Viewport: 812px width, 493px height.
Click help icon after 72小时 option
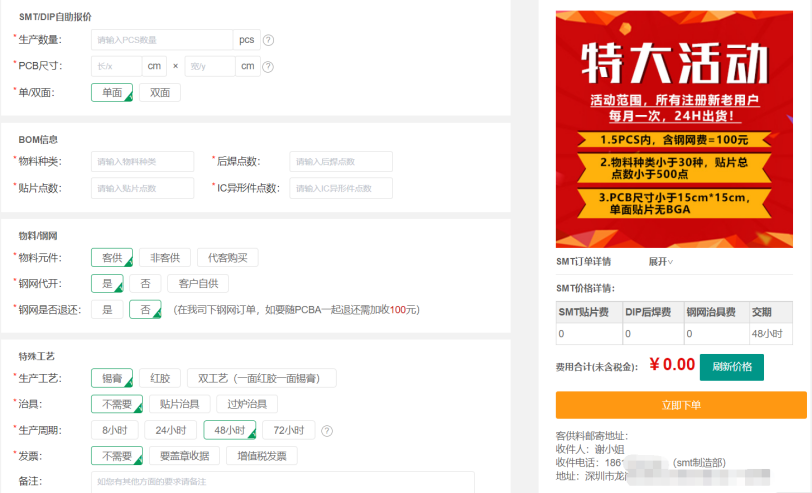(x=327, y=430)
